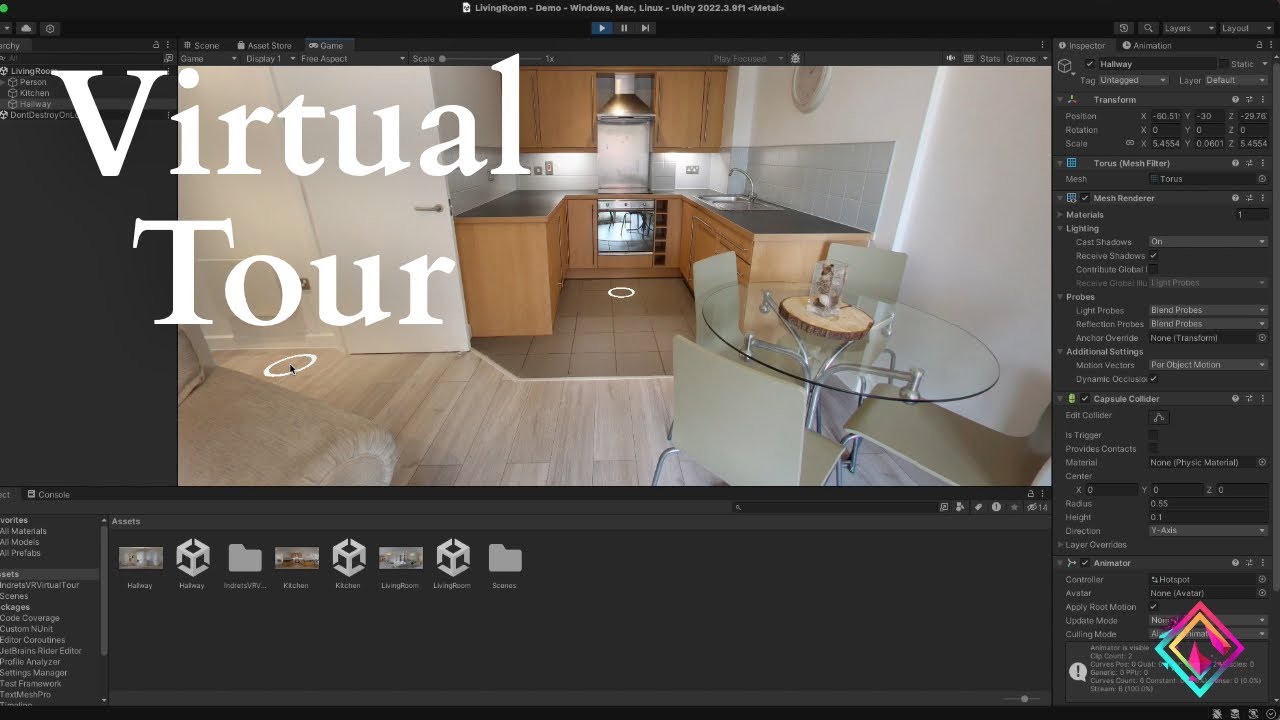The image size is (1280, 720).
Task: Toggle Receive Shadows checkbox
Action: [1153, 256]
